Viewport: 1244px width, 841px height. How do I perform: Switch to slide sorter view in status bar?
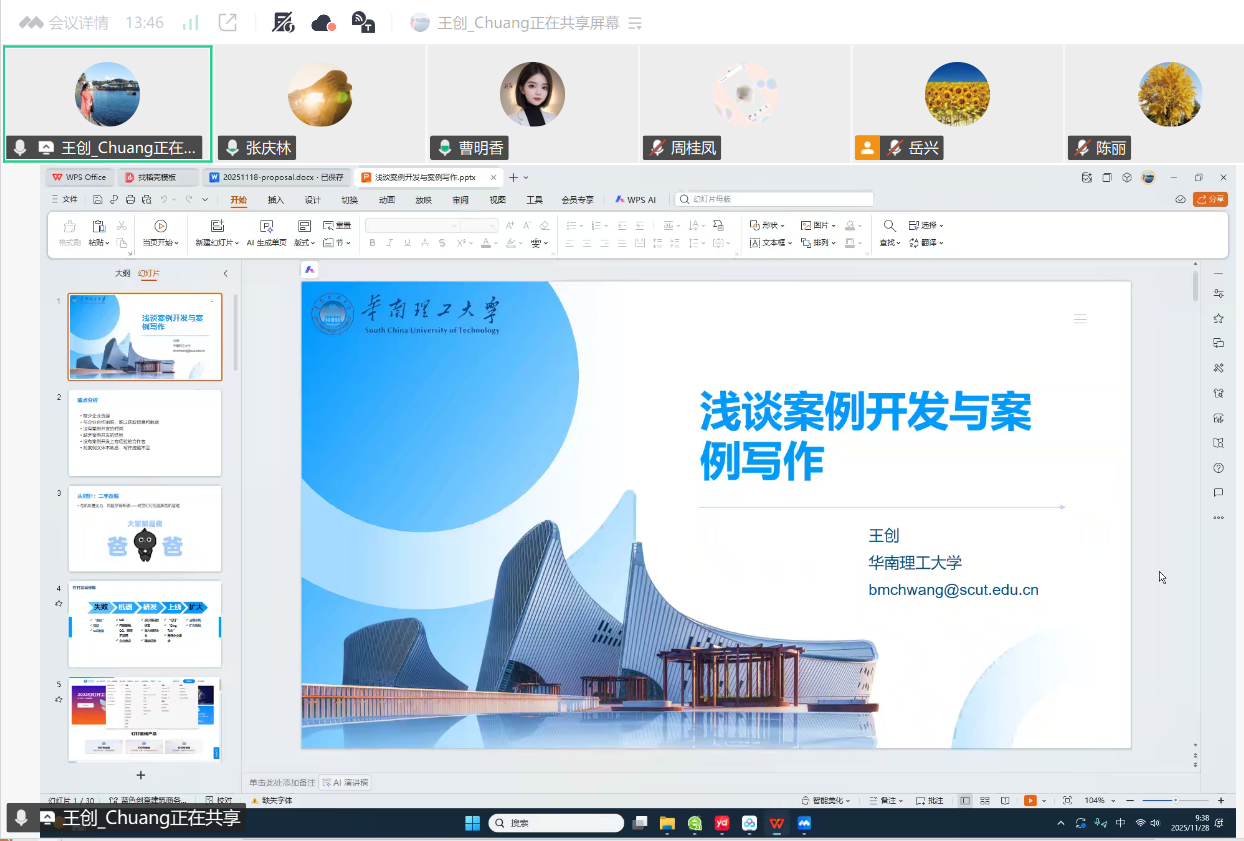click(x=985, y=800)
